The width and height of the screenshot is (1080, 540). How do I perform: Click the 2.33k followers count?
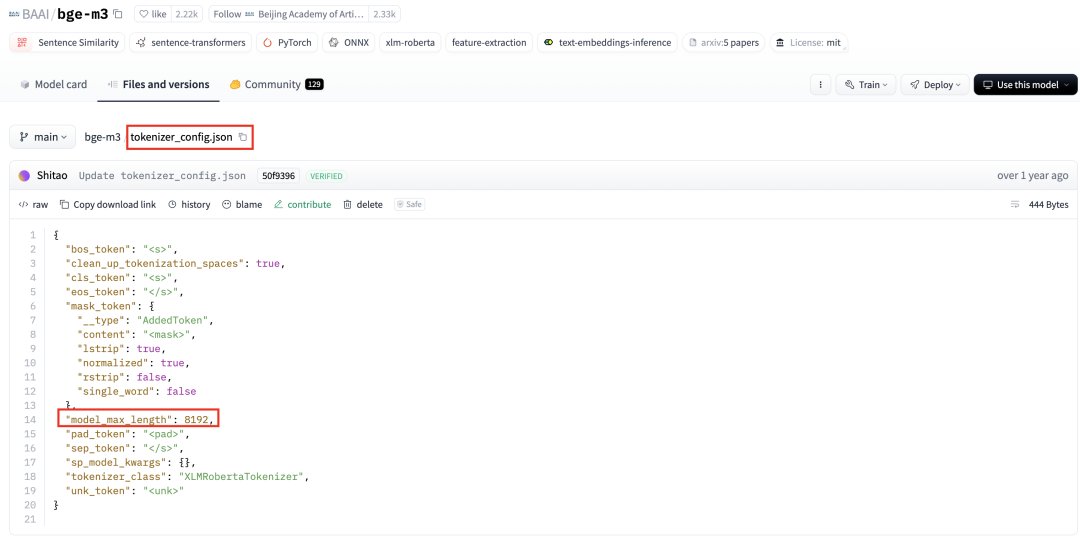[x=384, y=14]
